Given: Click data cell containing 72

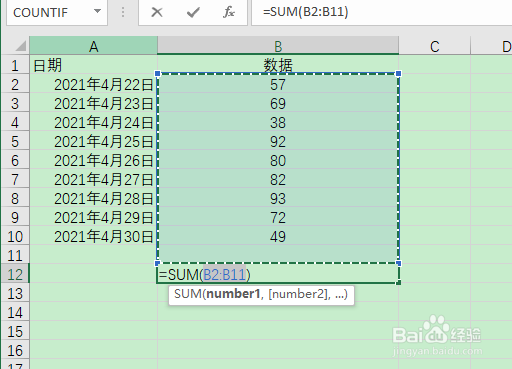Looking at the screenshot, I should [x=278, y=217].
